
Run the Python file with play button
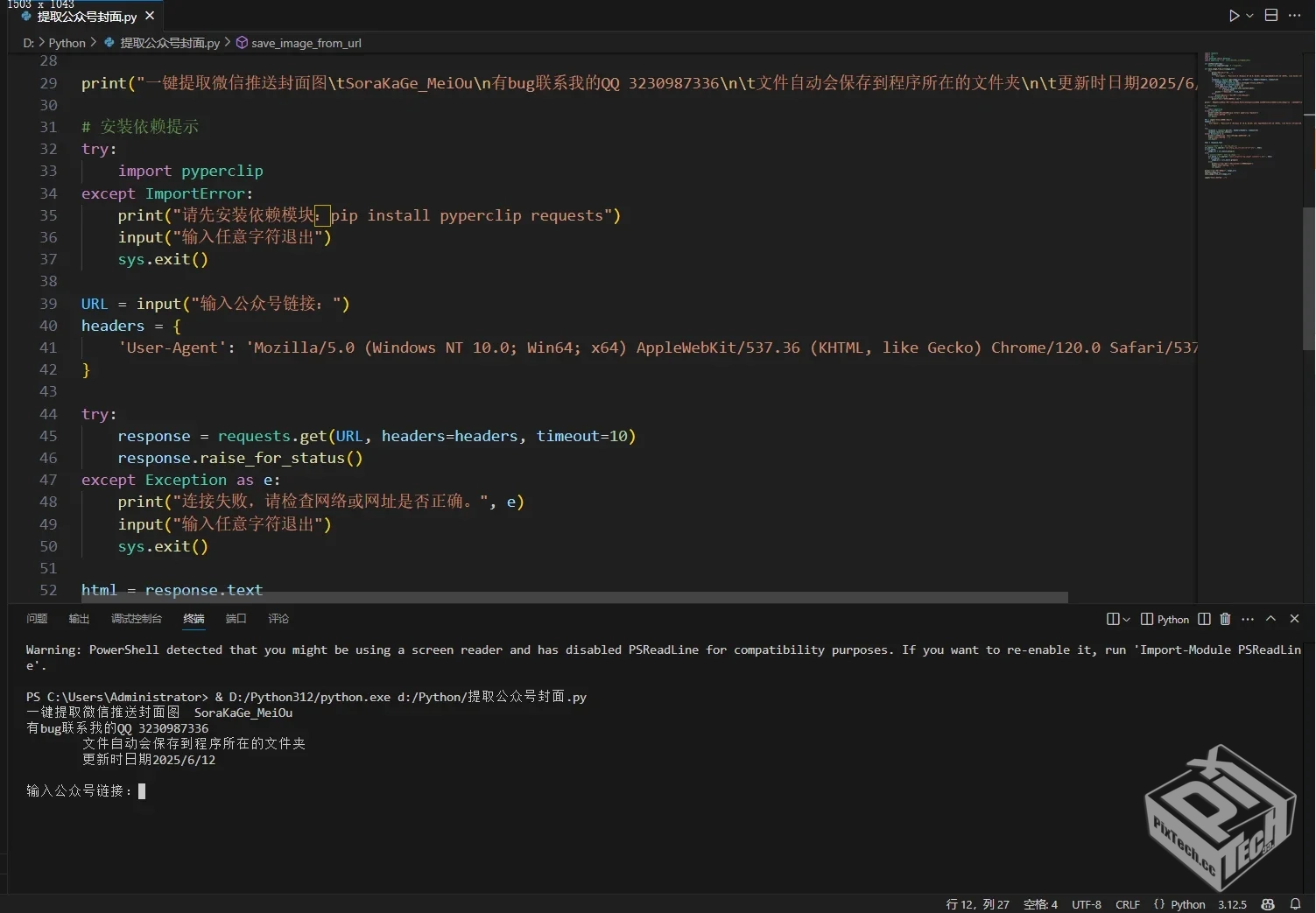(x=1233, y=16)
